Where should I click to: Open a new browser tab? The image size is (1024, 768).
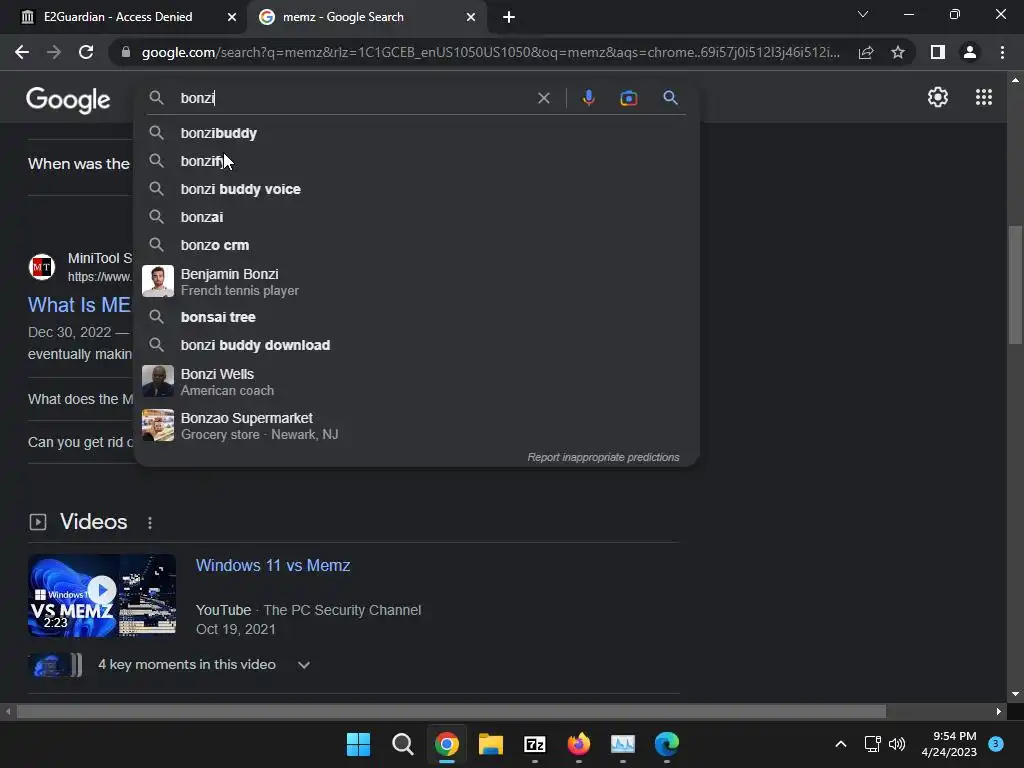pyautogui.click(x=509, y=17)
